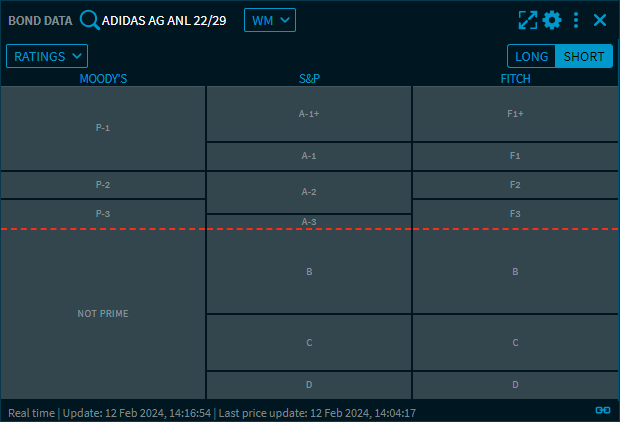Close the Bond Data widget

[x=600, y=20]
